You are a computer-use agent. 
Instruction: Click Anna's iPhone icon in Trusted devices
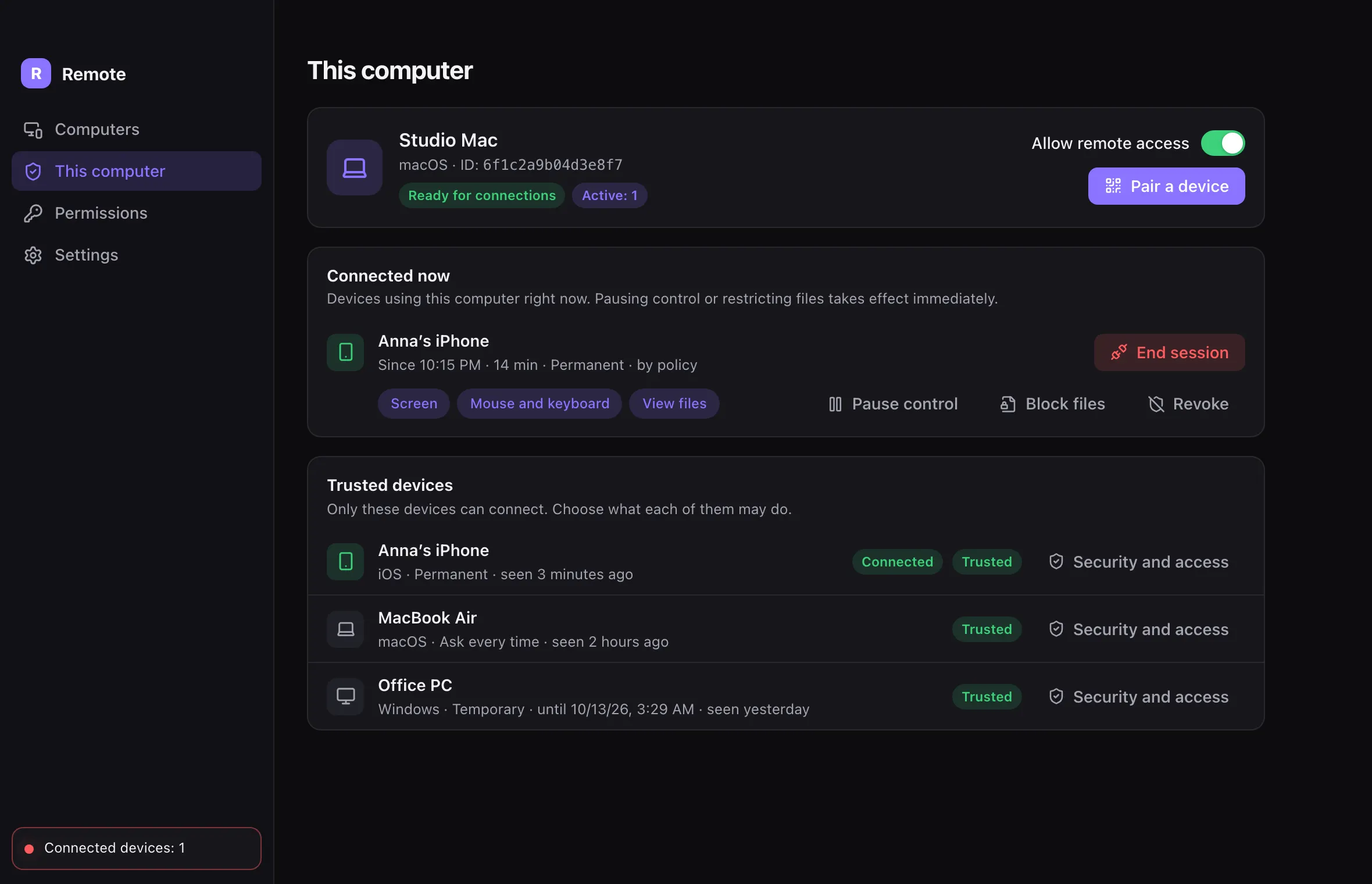coord(346,562)
